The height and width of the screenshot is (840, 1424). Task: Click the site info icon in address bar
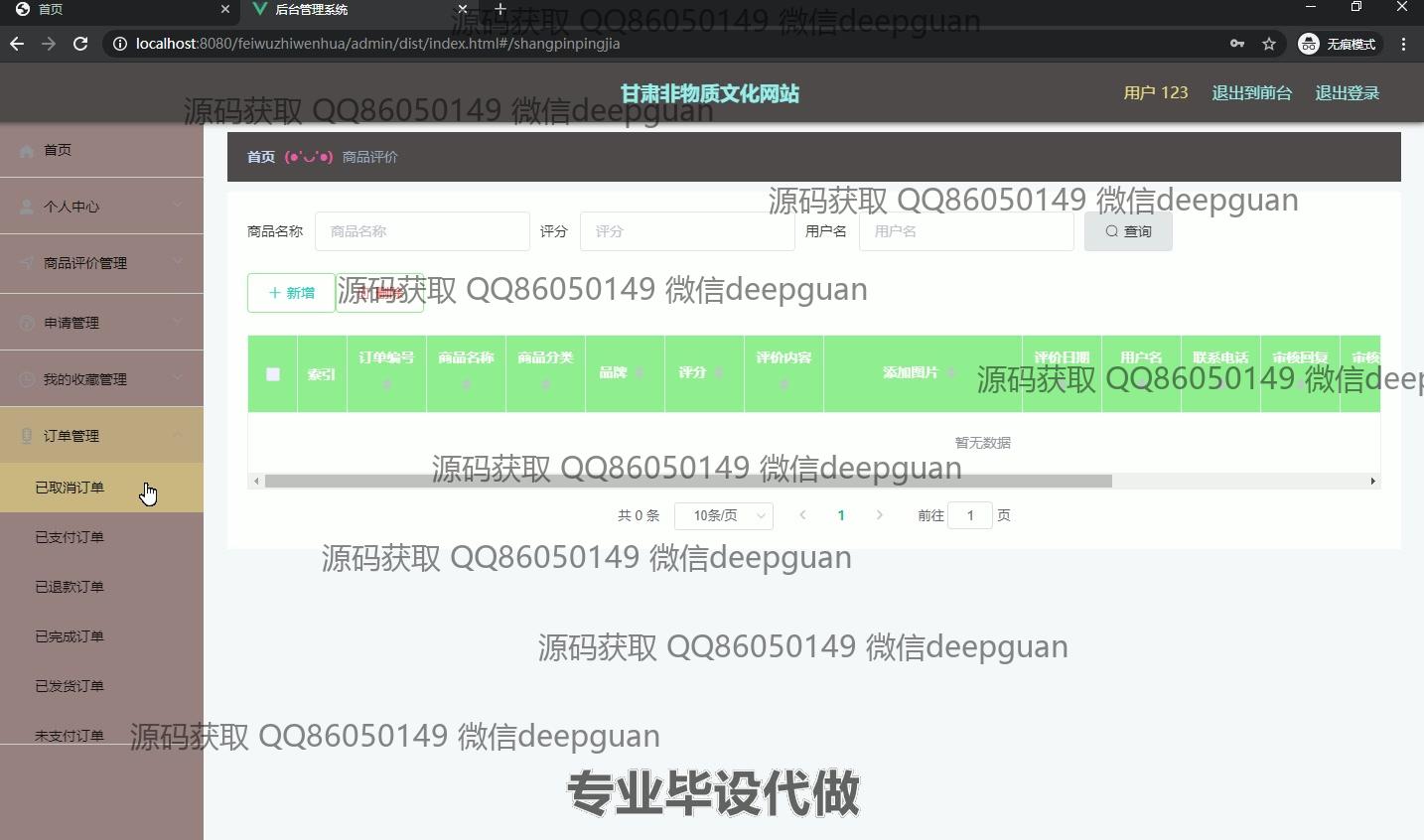[119, 44]
